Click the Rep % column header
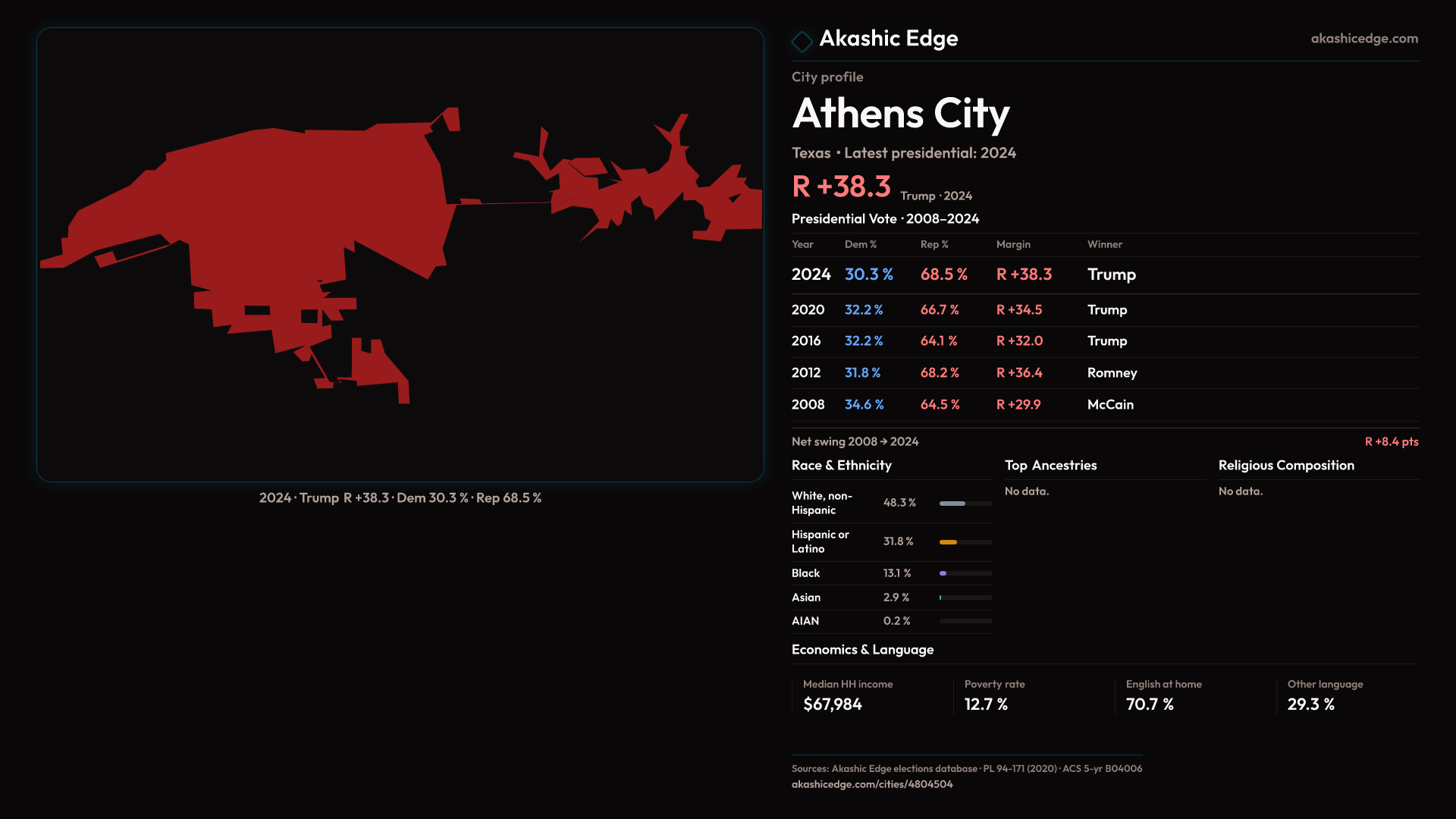The image size is (1456, 819). pyautogui.click(x=934, y=244)
